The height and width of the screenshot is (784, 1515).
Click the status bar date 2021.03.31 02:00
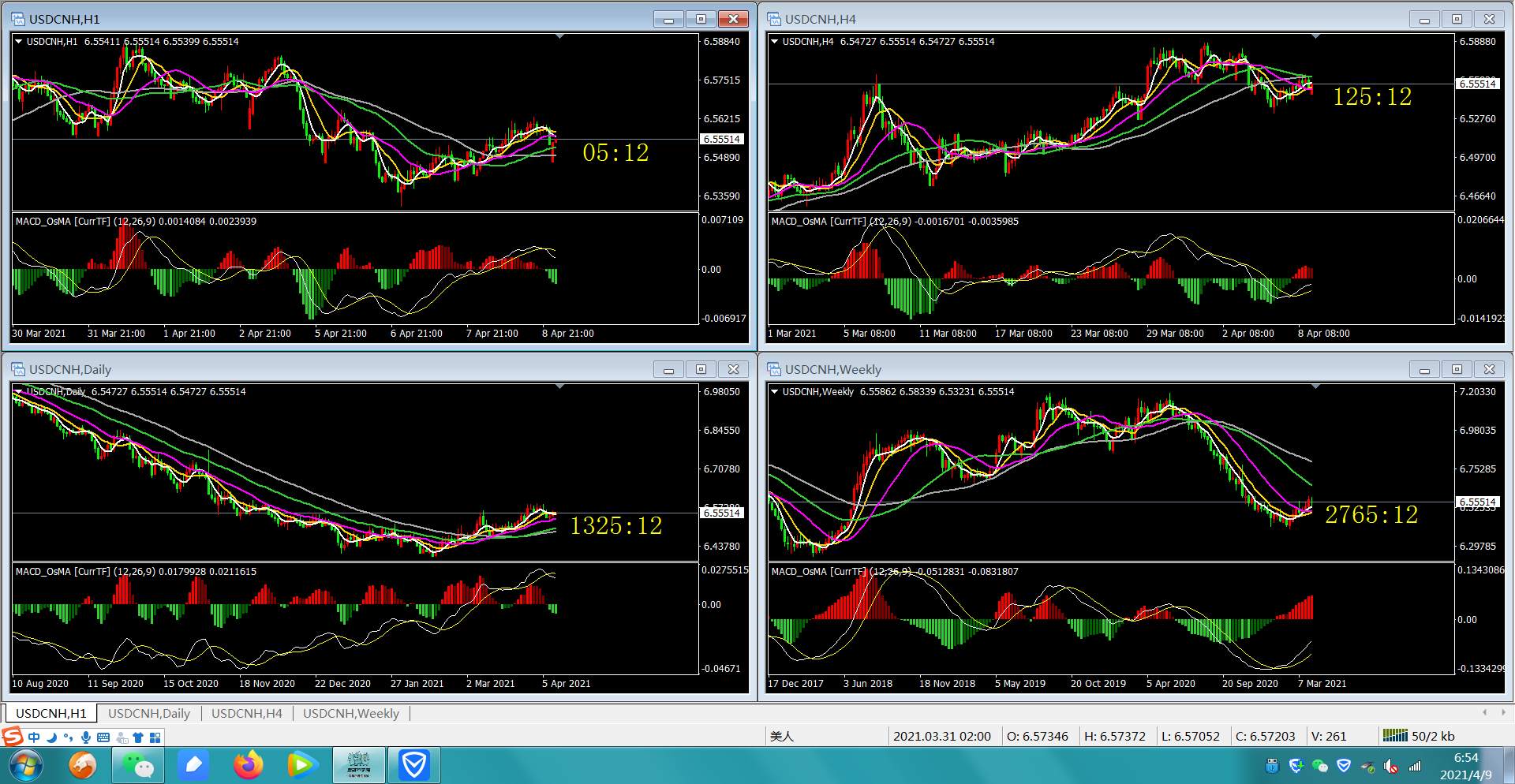point(942,736)
